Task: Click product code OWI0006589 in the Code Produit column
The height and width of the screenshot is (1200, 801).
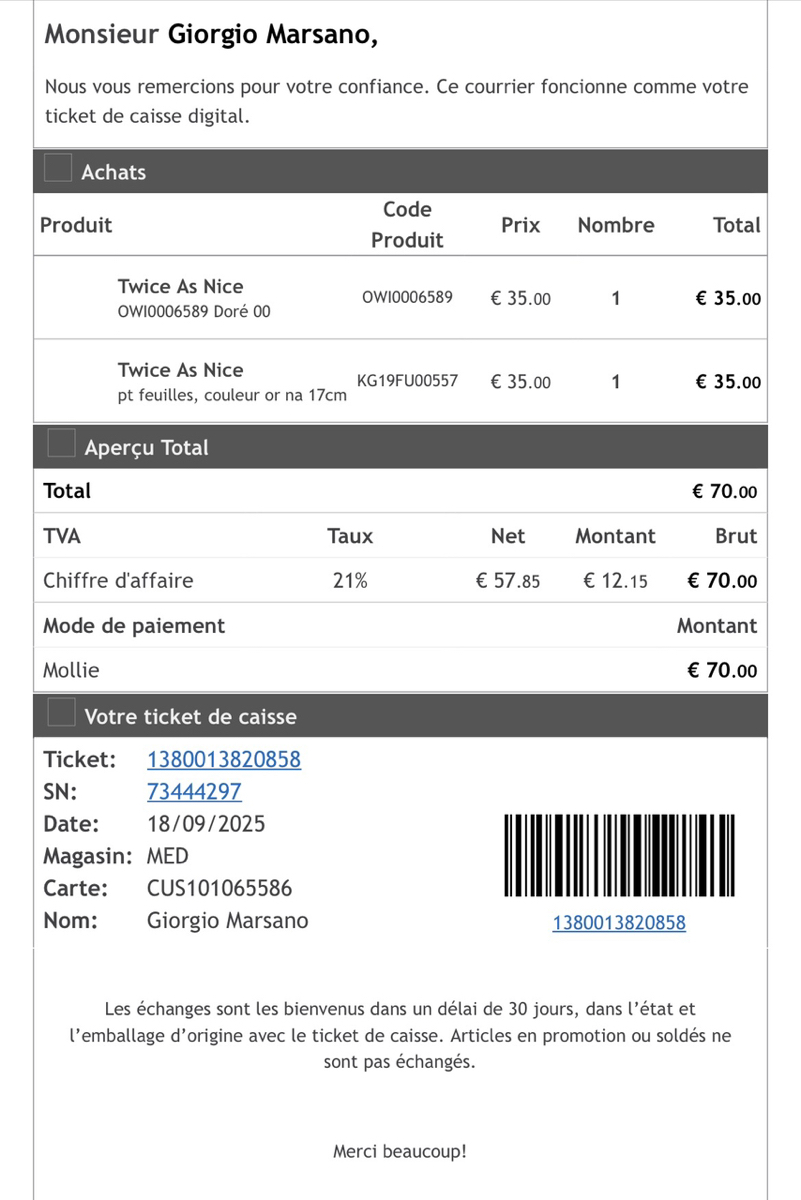Action: click(x=407, y=297)
